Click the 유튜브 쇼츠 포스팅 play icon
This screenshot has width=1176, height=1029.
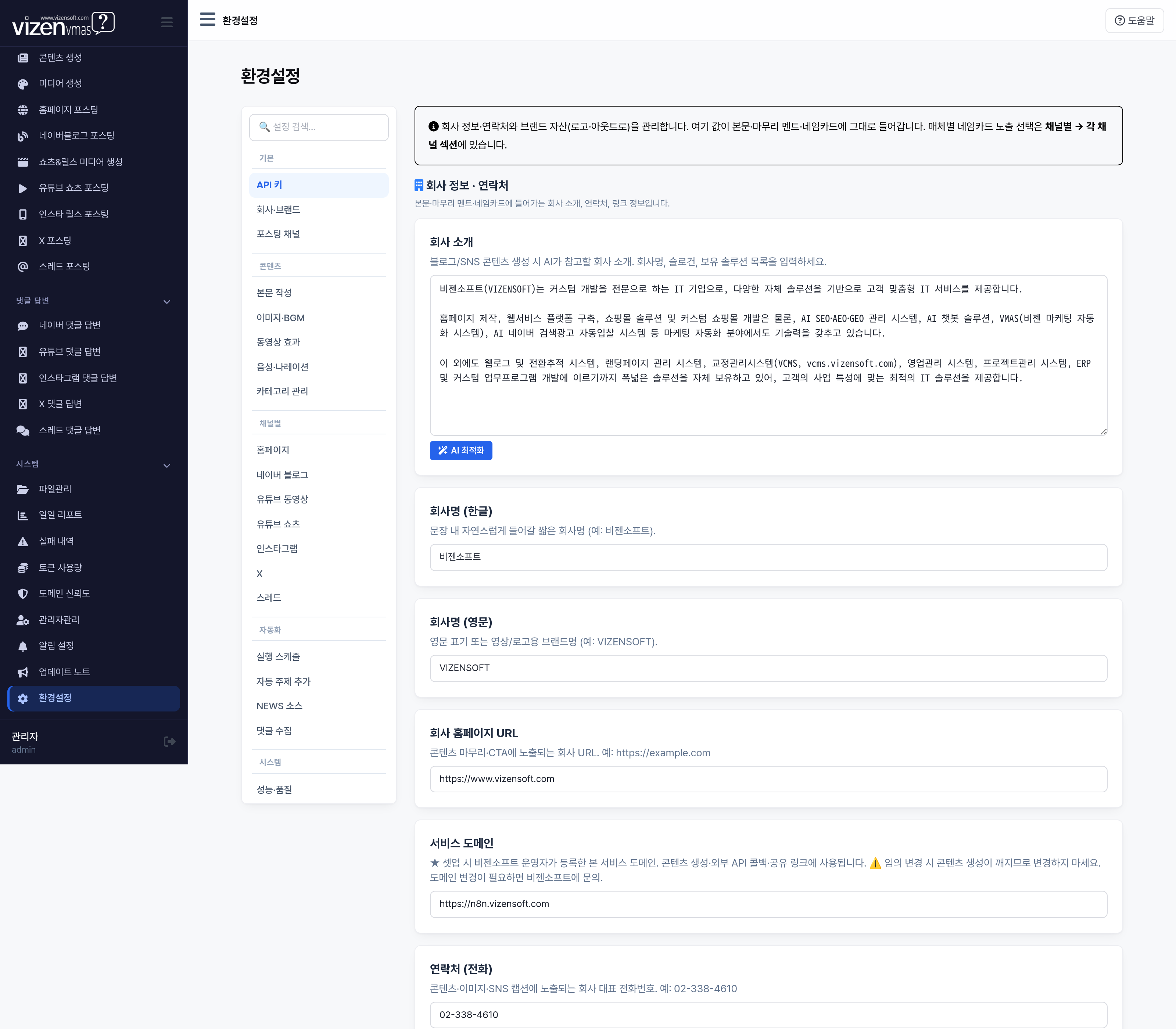[x=23, y=188]
